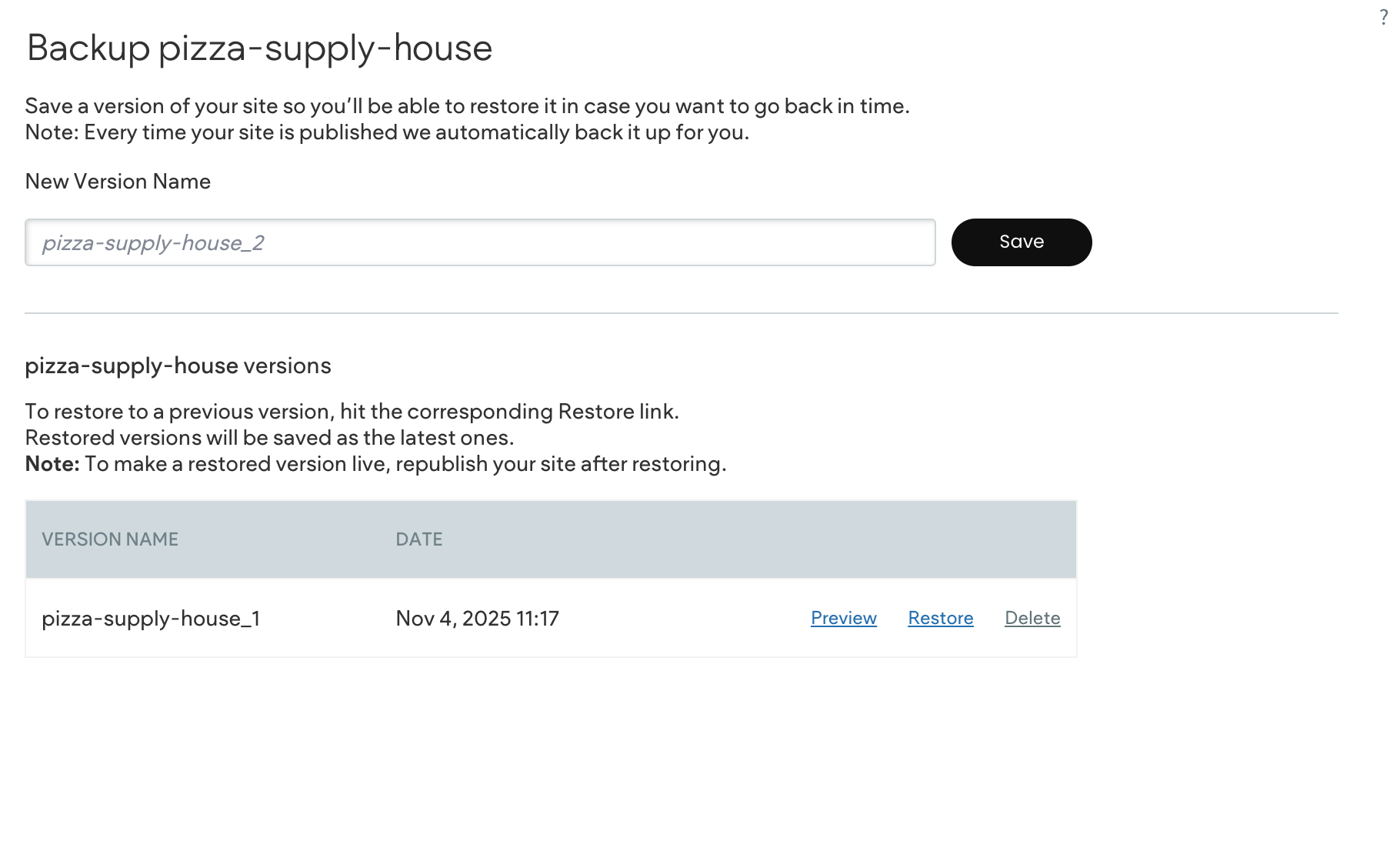Click the placeholder text pizza-supply-house_2
This screenshot has width=1400, height=848.
154,242
